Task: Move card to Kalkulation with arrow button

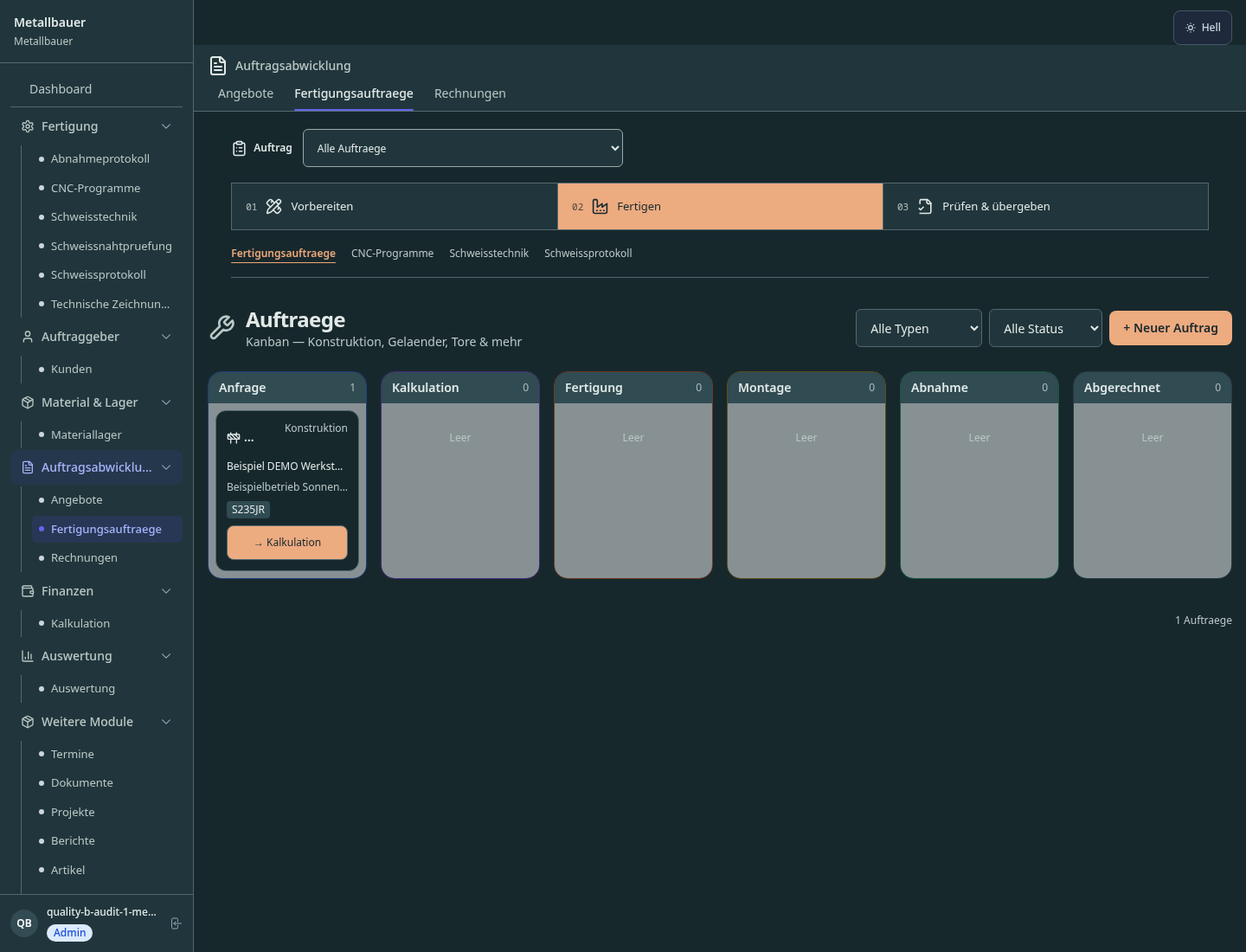Action: [287, 543]
